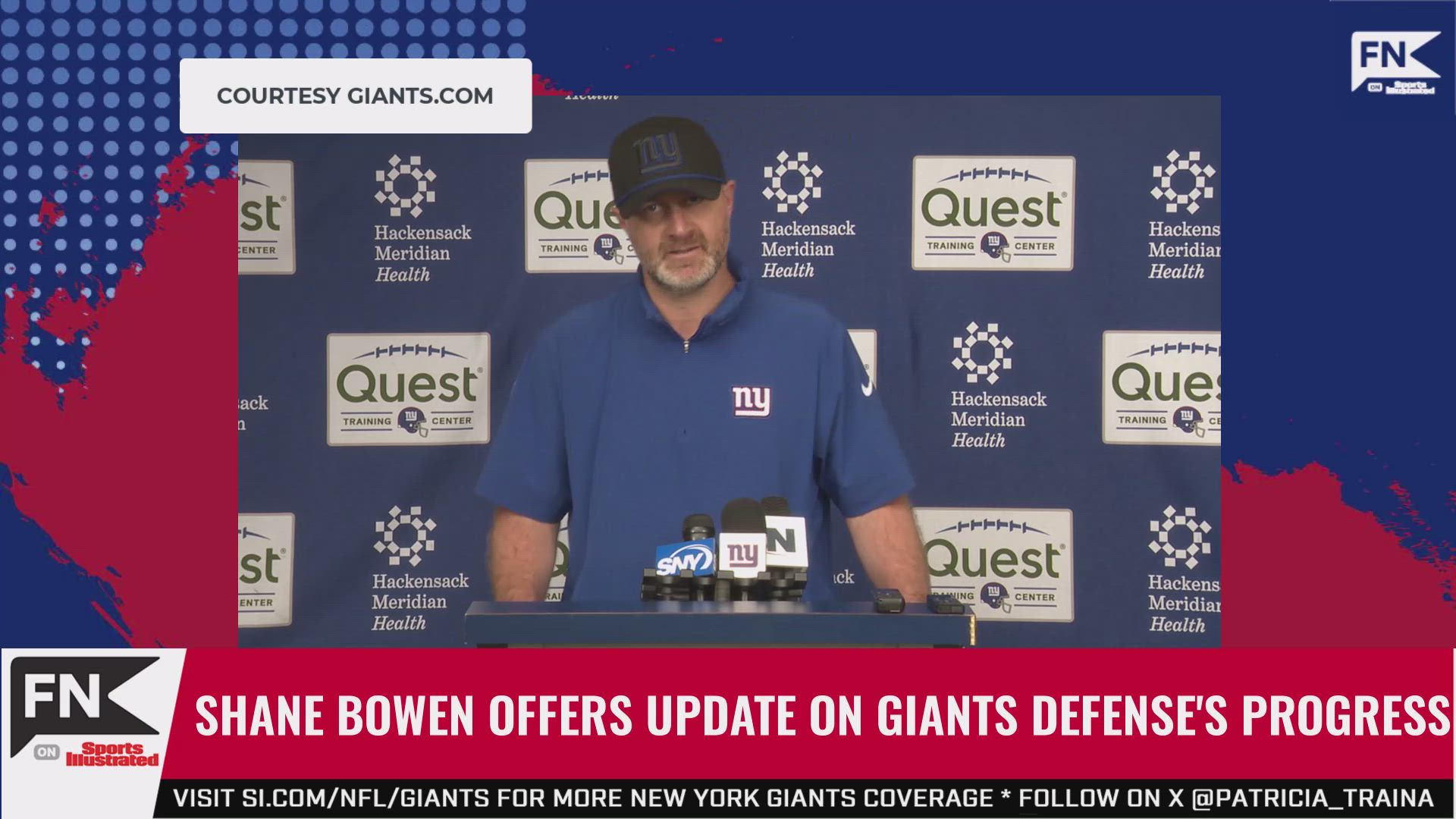The width and height of the screenshot is (1456, 819).
Task: Click the press conference video frame
Action: 730,372
